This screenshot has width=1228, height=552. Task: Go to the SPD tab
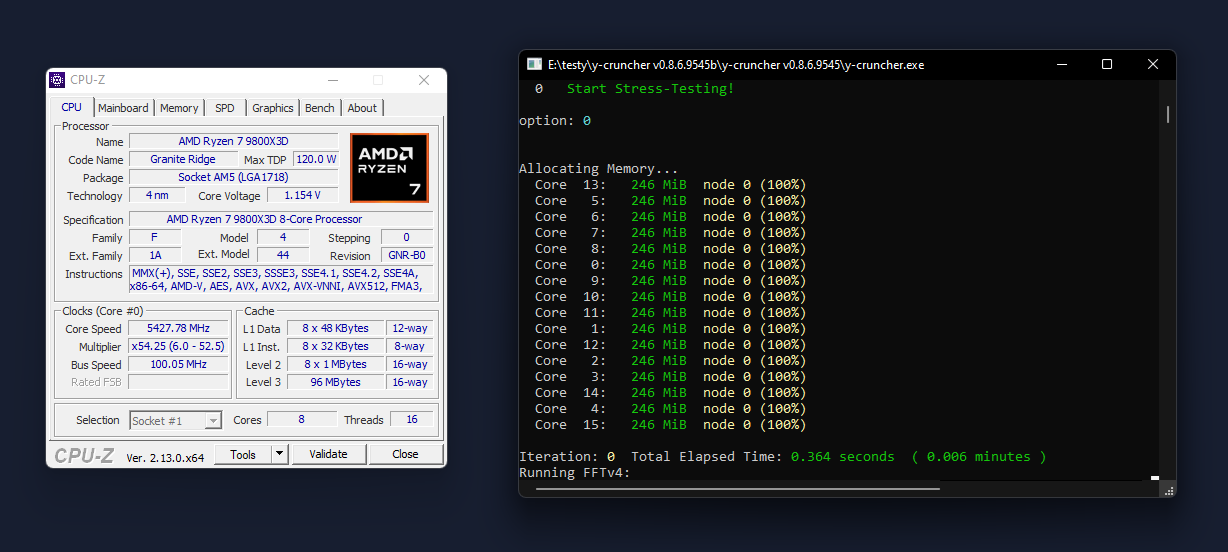[x=225, y=108]
